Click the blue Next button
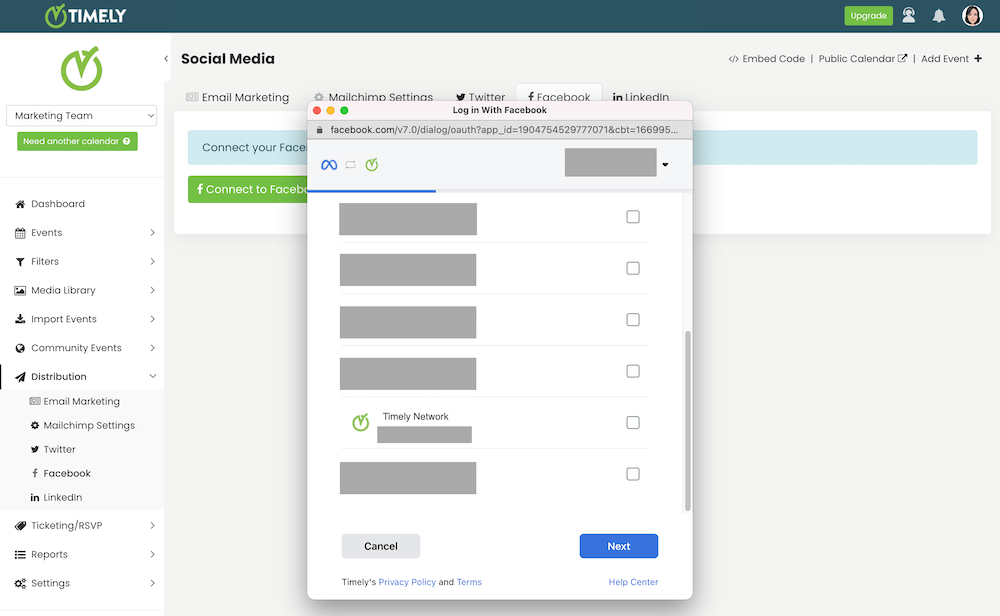Image resolution: width=1000 pixels, height=616 pixels. tap(619, 546)
